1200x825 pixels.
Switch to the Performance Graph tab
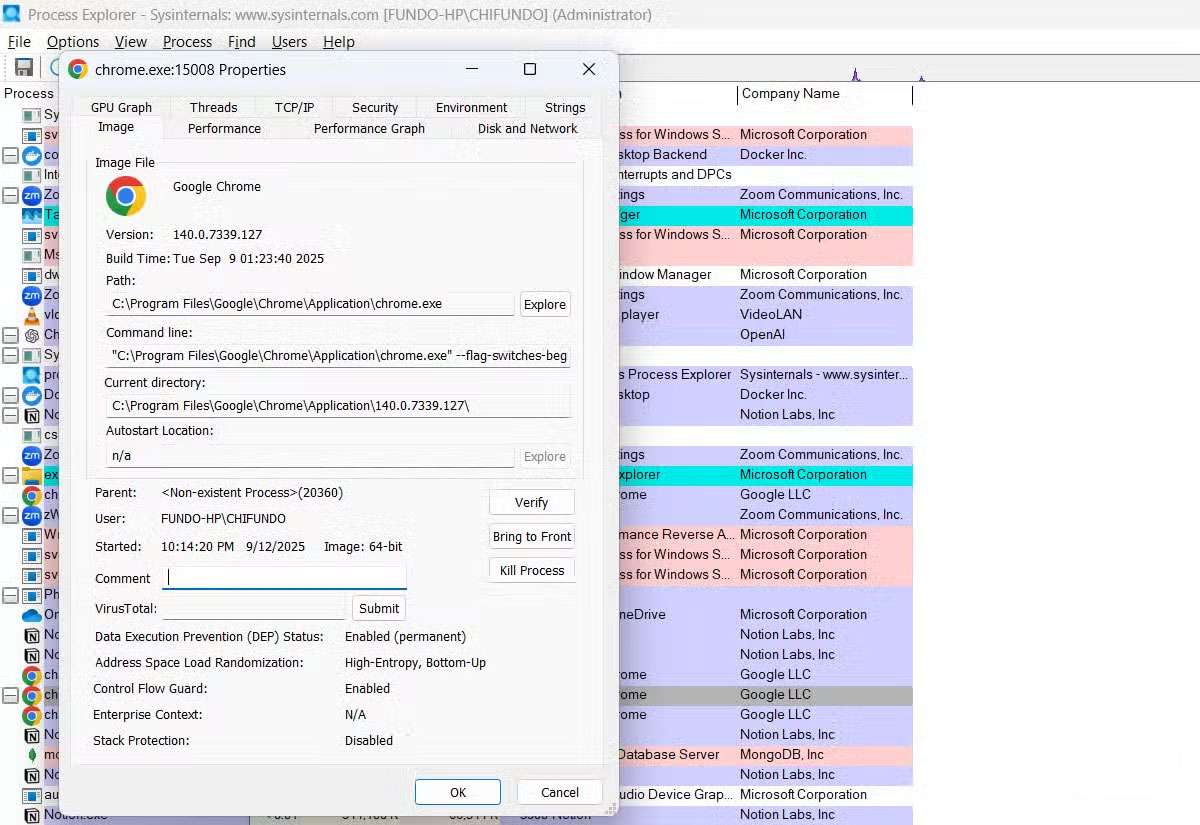point(369,128)
